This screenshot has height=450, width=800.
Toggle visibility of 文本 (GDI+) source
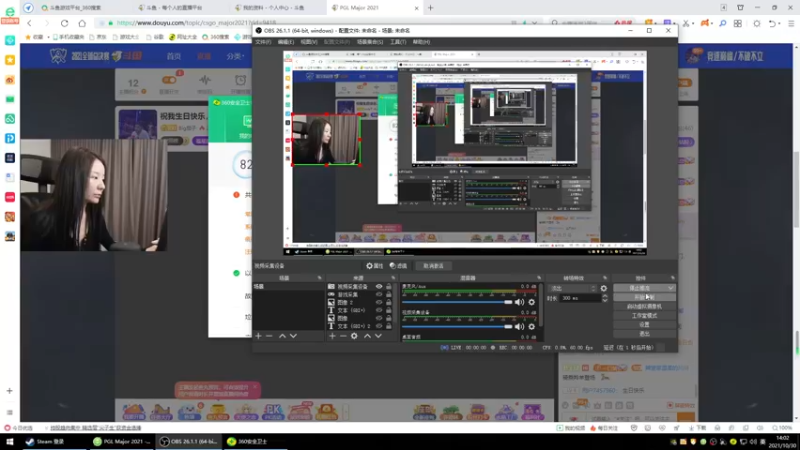coord(379,310)
